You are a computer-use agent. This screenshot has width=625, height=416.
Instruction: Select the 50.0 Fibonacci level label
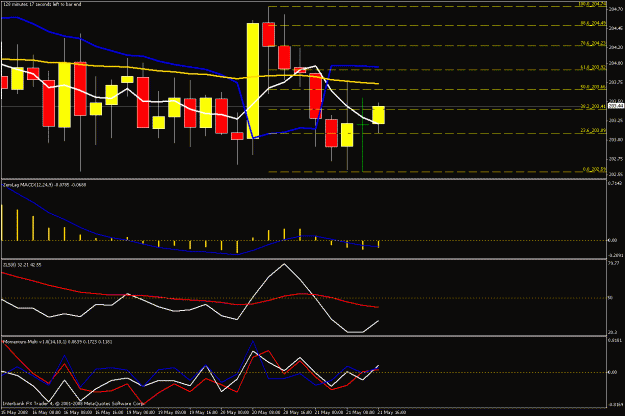pyautogui.click(x=593, y=87)
